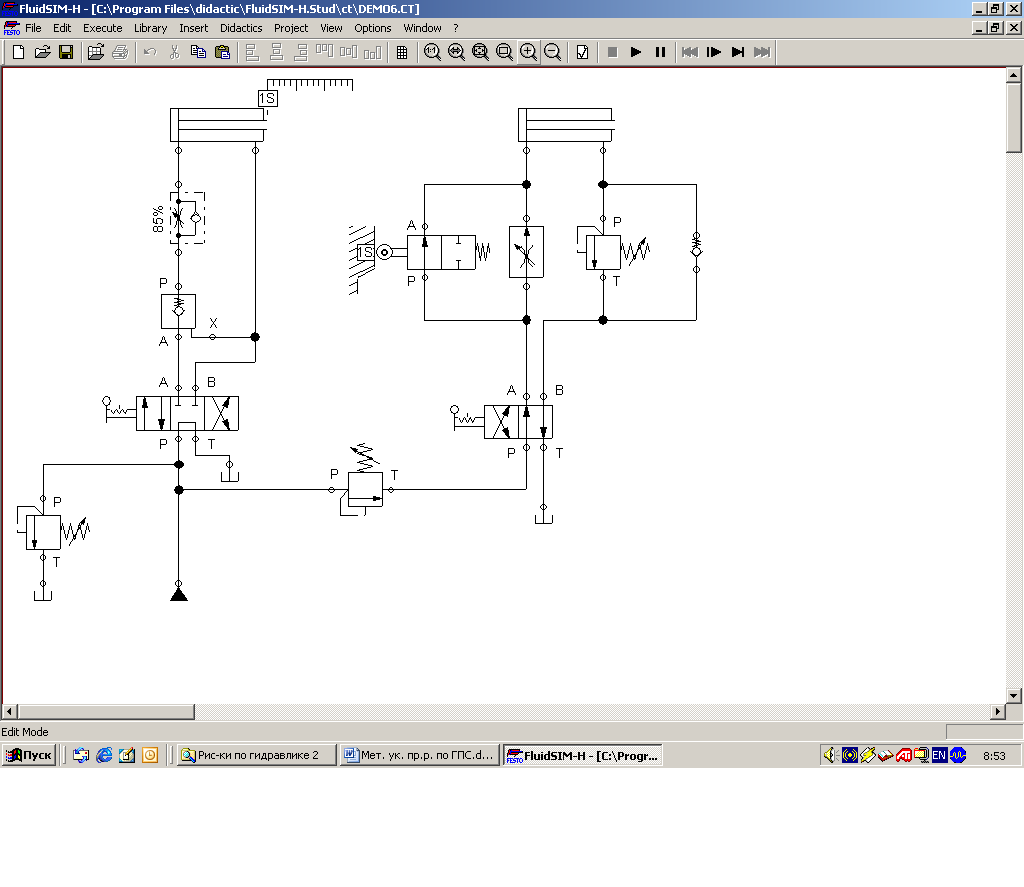Click the Align Right toolbar icon
This screenshot has height=887, width=1024.
coord(300,52)
